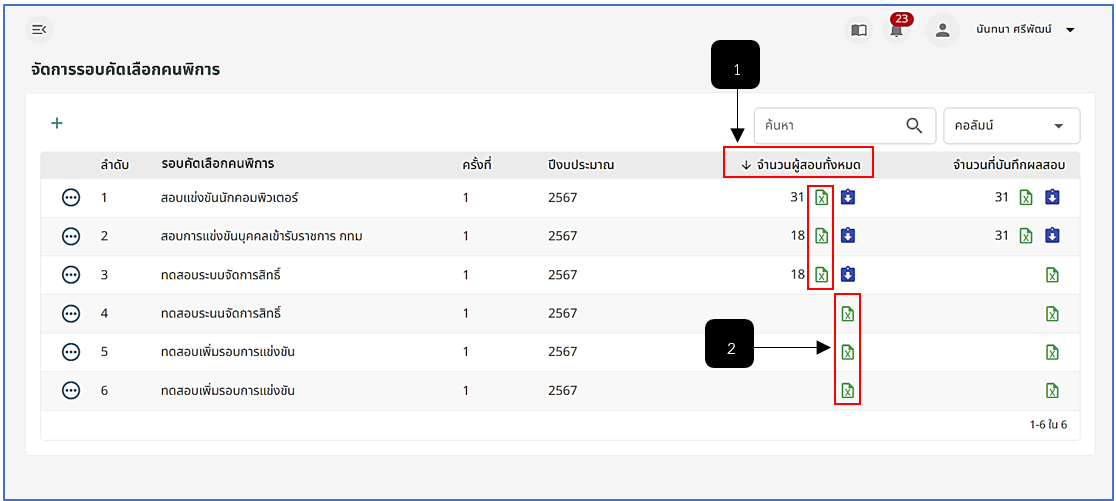Expand user menu beside นันทนา ศรีพัฒน์
Image resolution: width=1116 pixels, height=501 pixels.
(x=1070, y=30)
